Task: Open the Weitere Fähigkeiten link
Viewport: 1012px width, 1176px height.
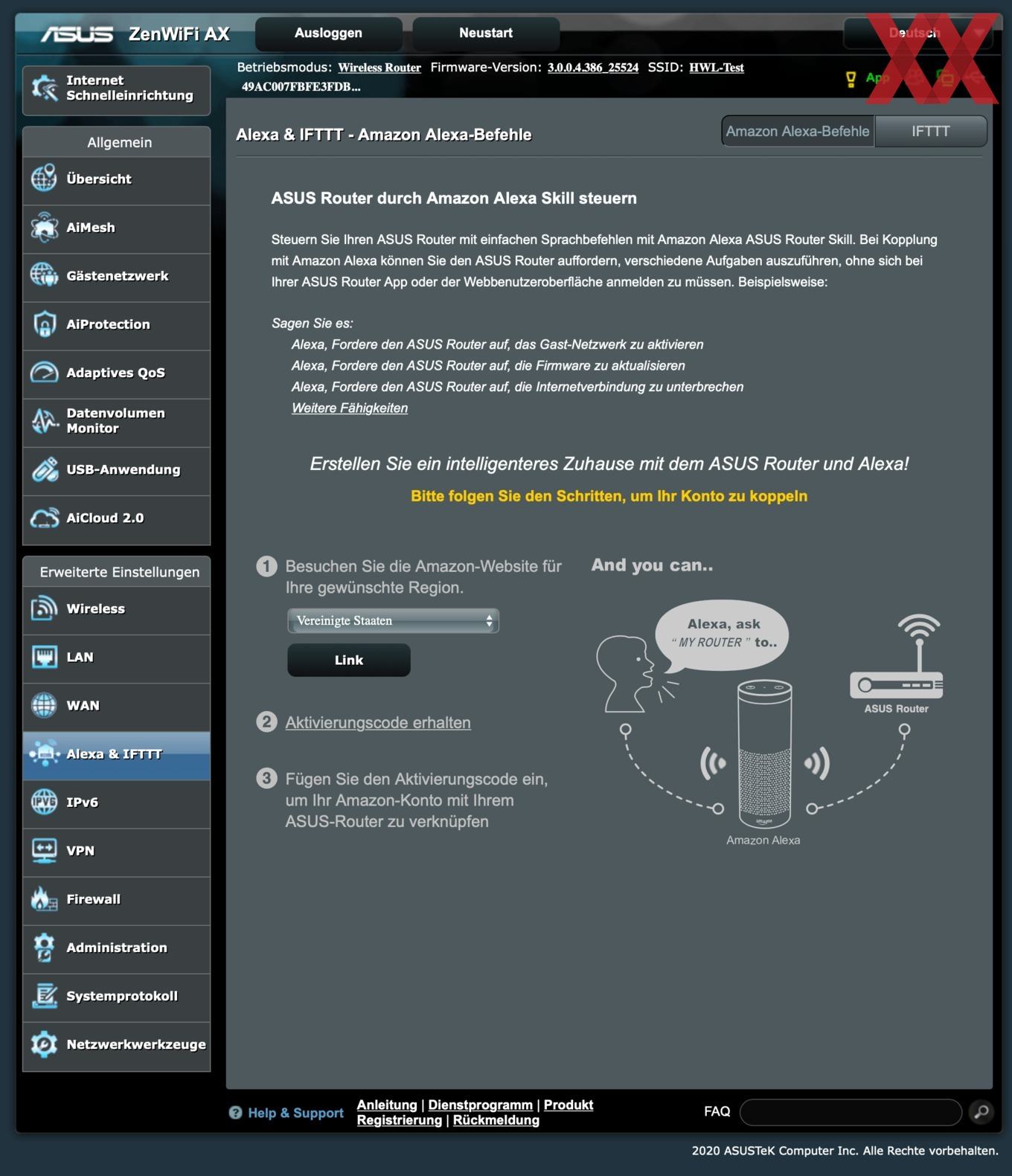Action: click(350, 408)
